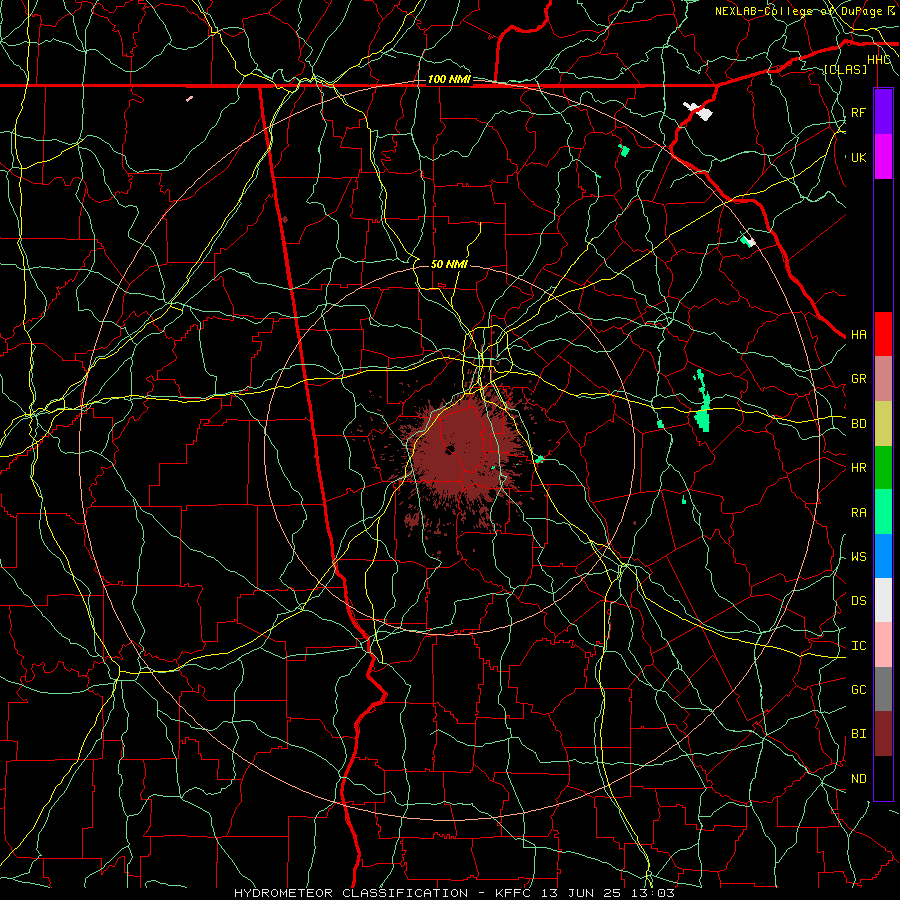Click the IC legend label
Viewport: 900px width, 900px height.
[858, 646]
